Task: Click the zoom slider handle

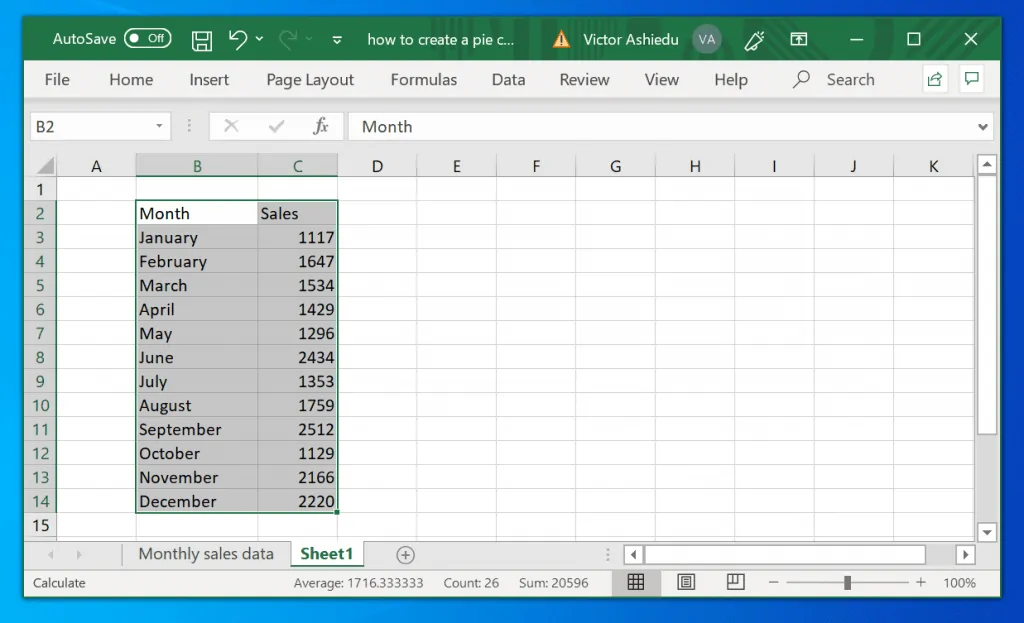Action: pyautogui.click(x=848, y=582)
